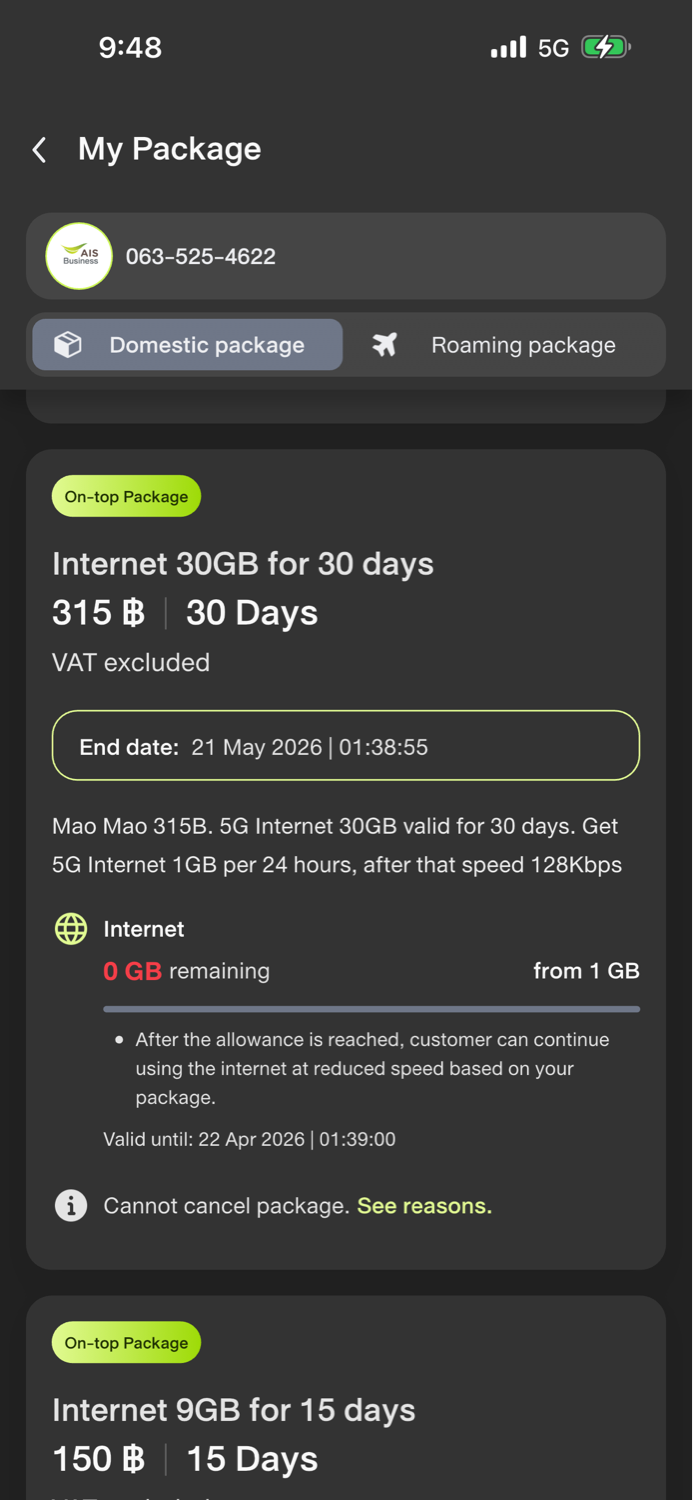Open Internet 9GB for 15 days title
This screenshot has width=693, height=1500.
click(x=233, y=1410)
